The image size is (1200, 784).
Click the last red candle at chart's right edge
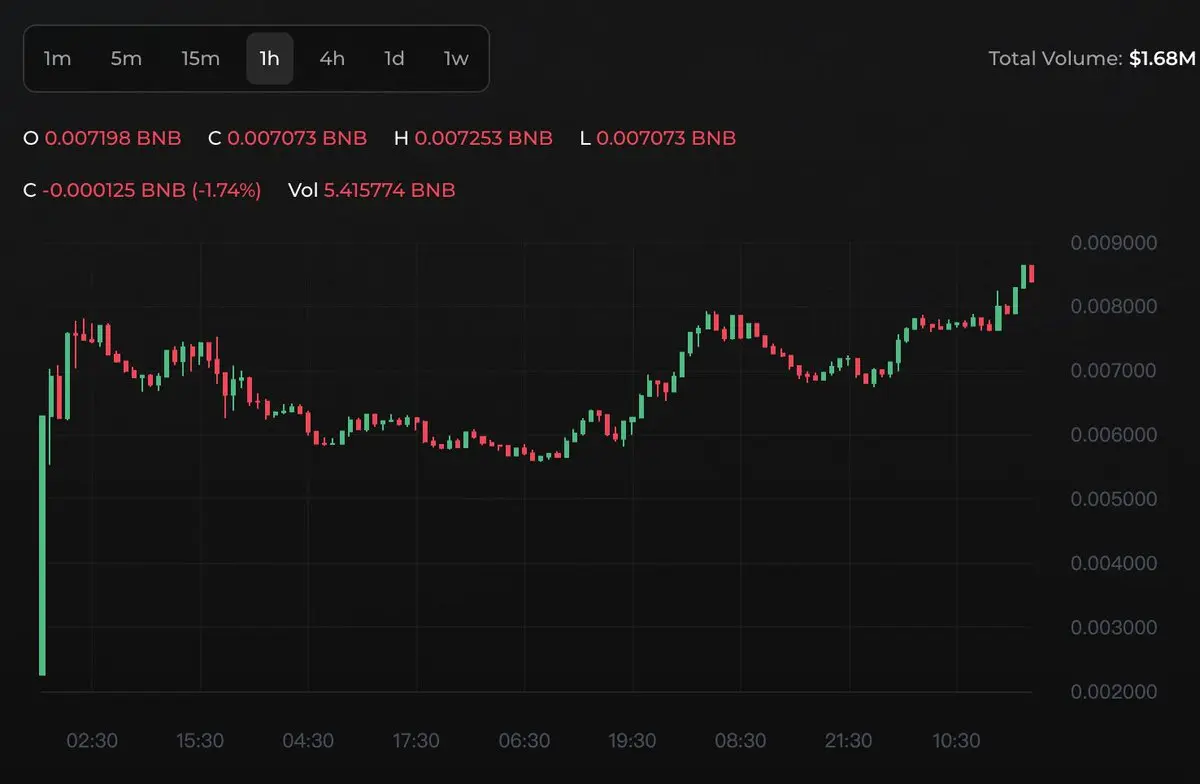point(1031,273)
